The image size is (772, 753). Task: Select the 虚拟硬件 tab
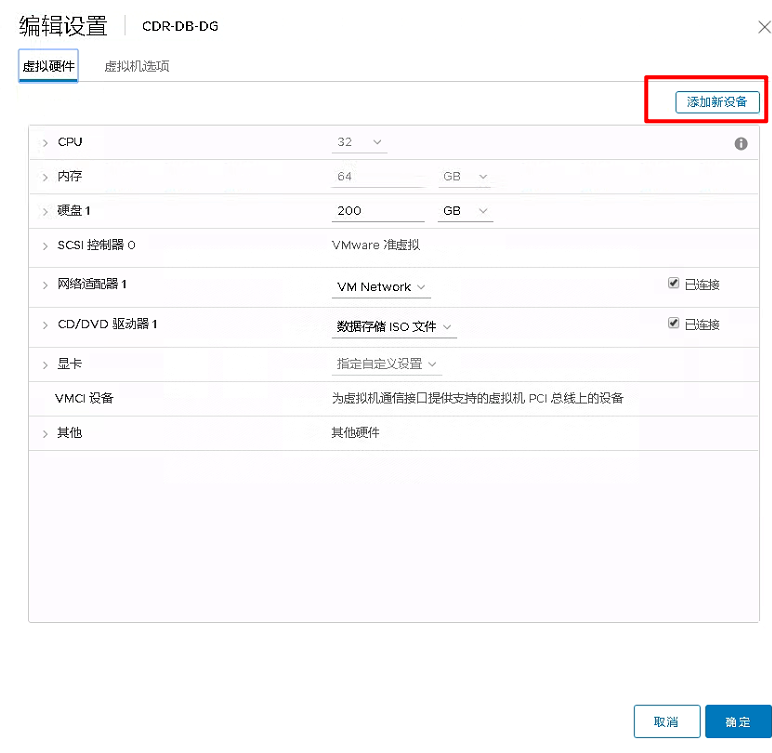coord(49,66)
